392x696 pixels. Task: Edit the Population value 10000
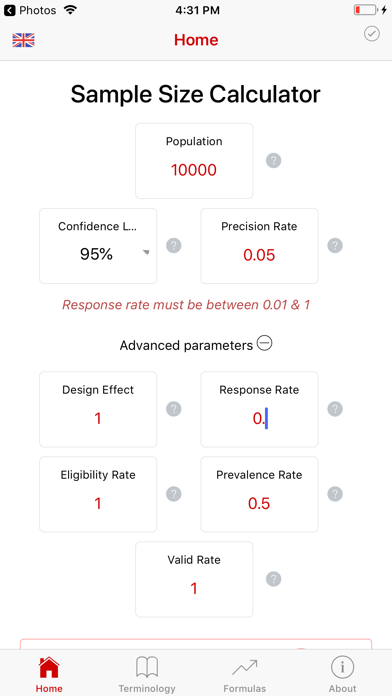194,170
